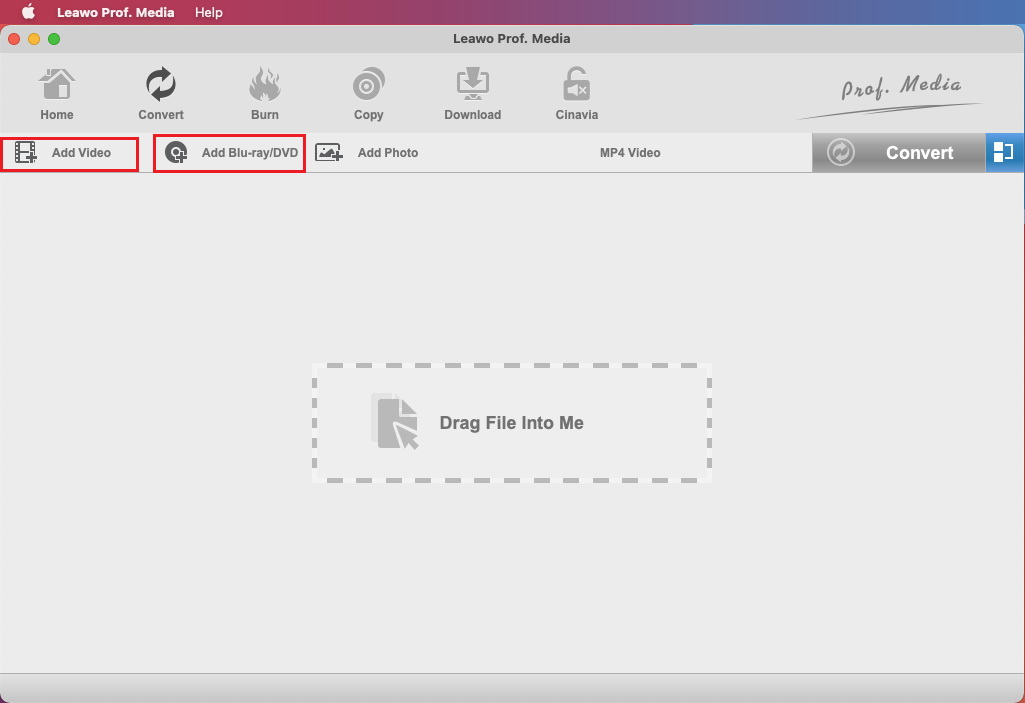
Task: Click Add Blu-ray/DVD button
Action: pos(229,154)
